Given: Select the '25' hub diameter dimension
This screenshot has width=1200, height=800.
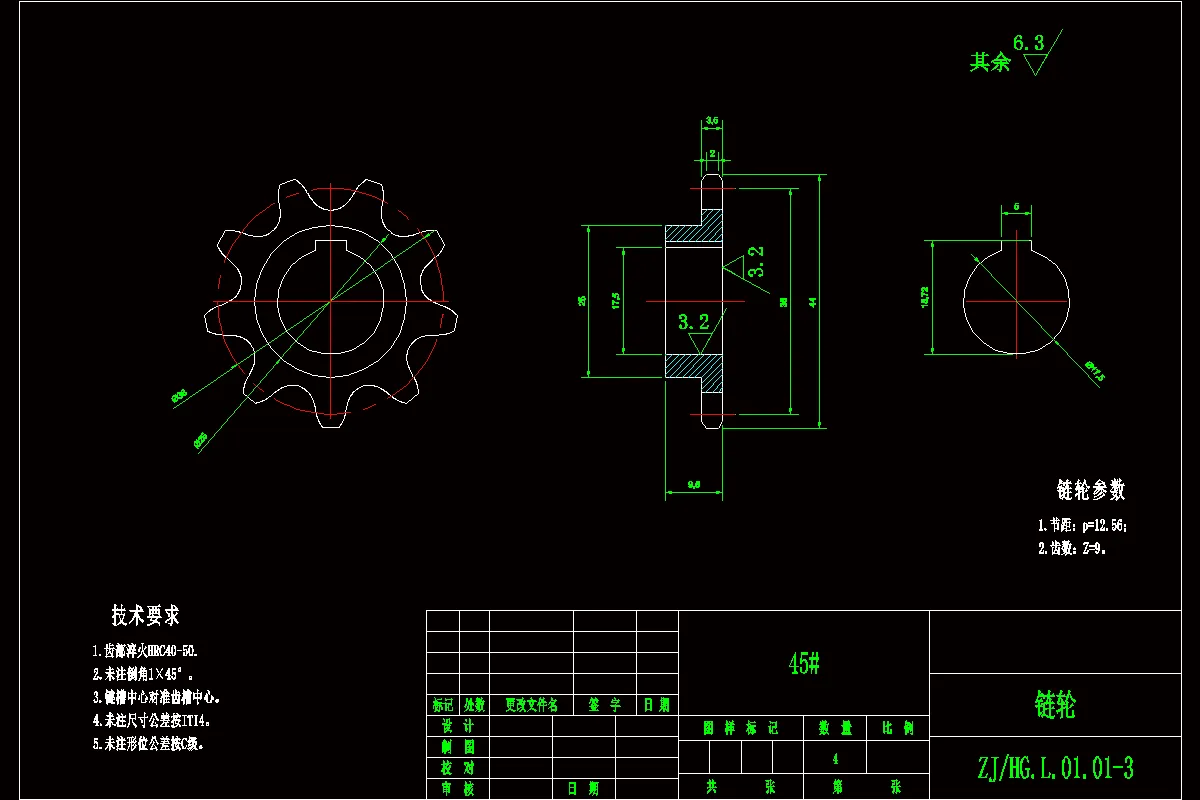Looking at the screenshot, I should [x=581, y=301].
